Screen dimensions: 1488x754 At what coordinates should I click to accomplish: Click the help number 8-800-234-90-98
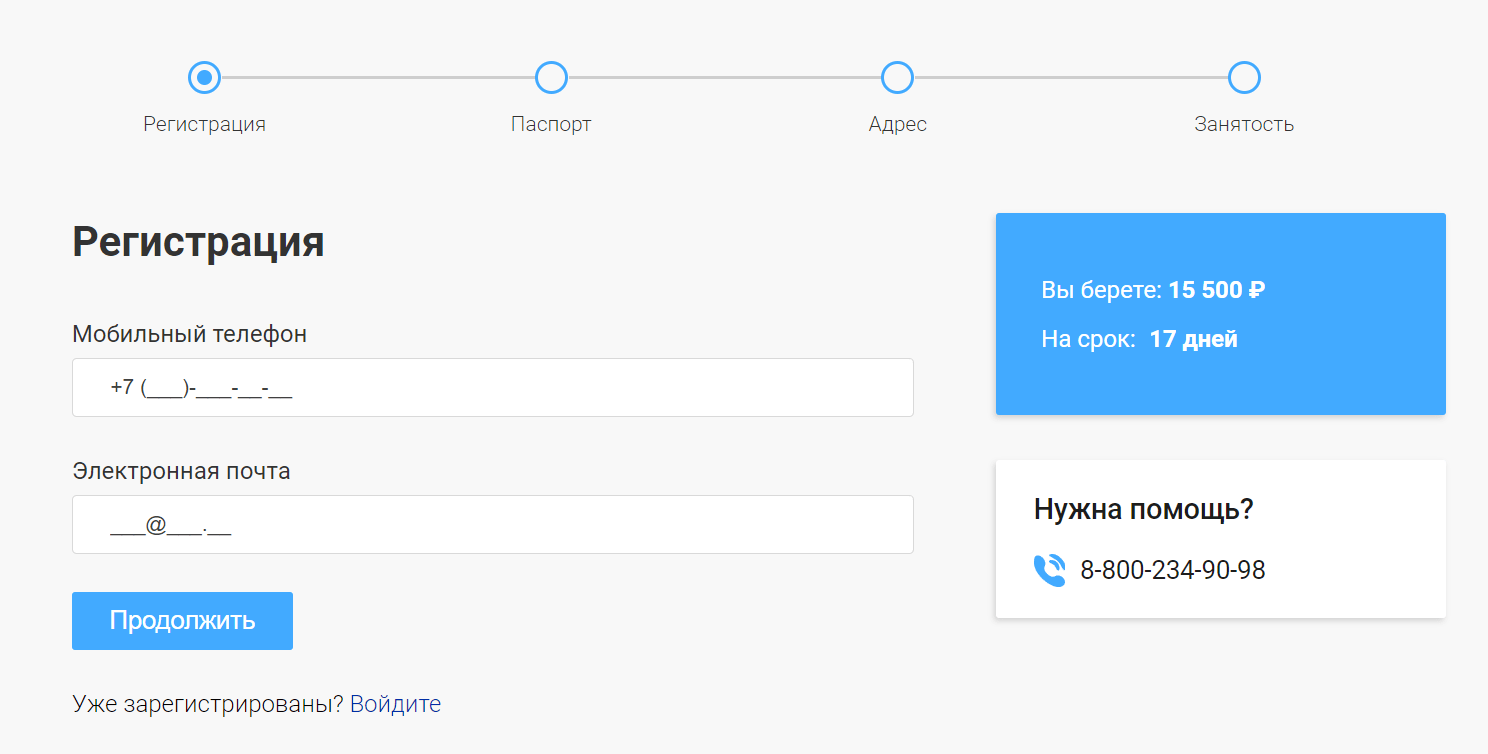point(1173,570)
